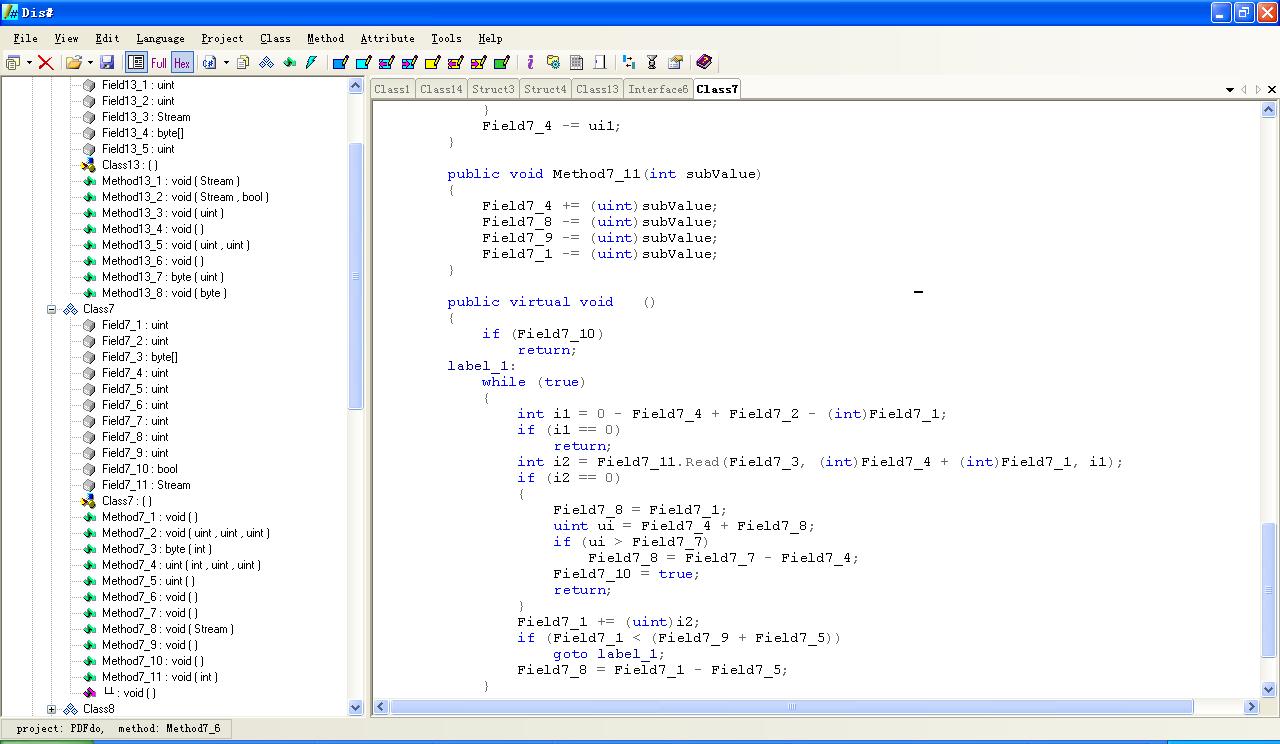Click the code pane scroll right arrow
The image size is (1280, 744).
coord(1251,707)
